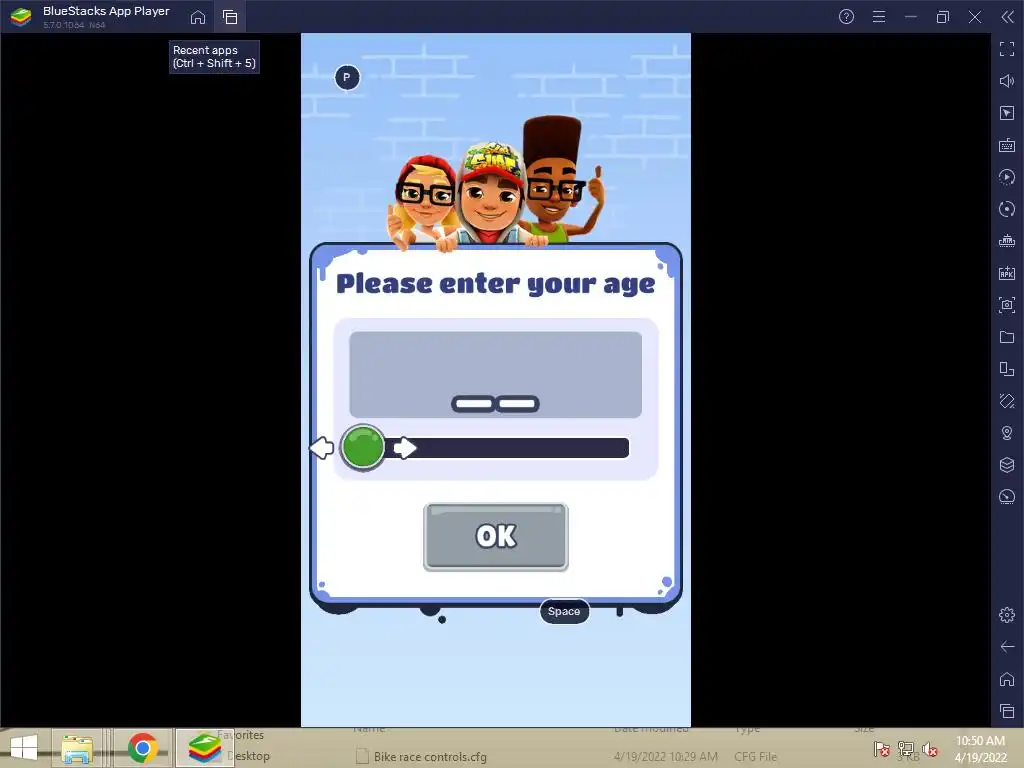Viewport: 1024px width, 768px height.
Task: Open the set location pin icon
Action: pos(1007,433)
